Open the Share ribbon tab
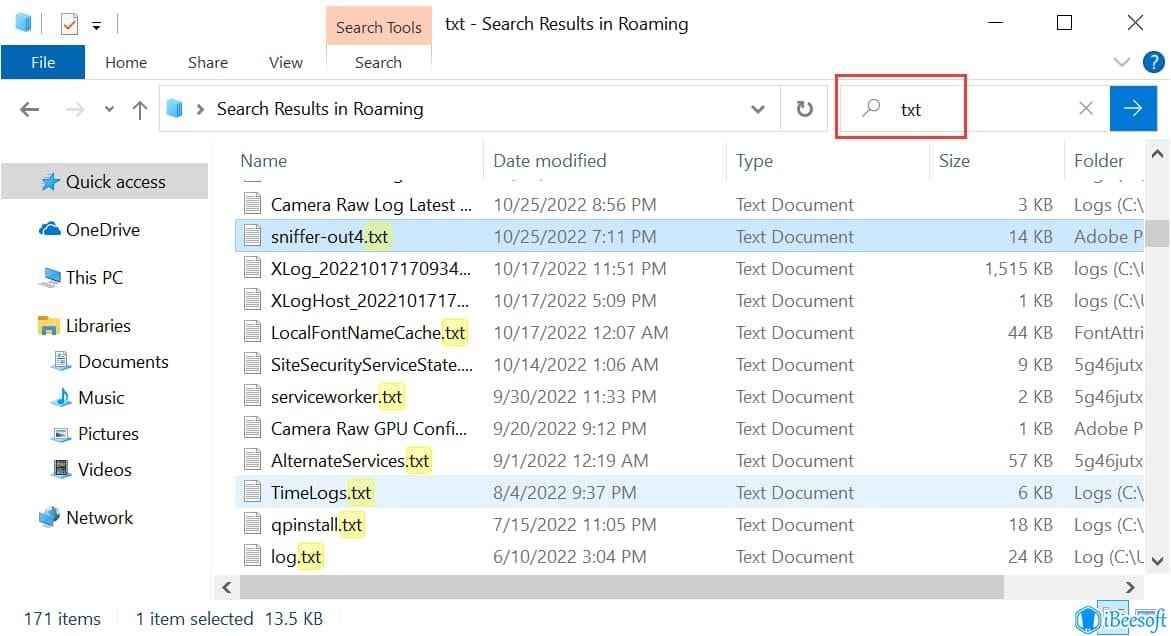 click(x=207, y=62)
